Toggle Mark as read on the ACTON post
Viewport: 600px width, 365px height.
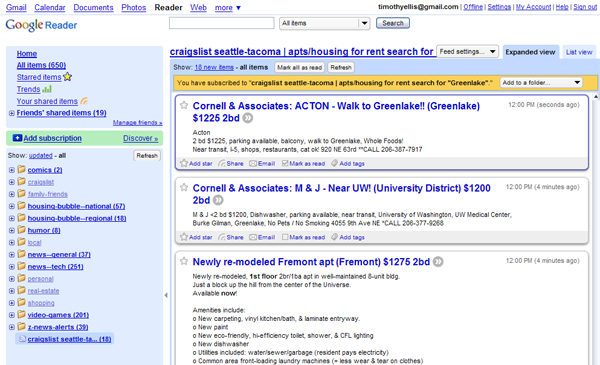click(x=303, y=163)
